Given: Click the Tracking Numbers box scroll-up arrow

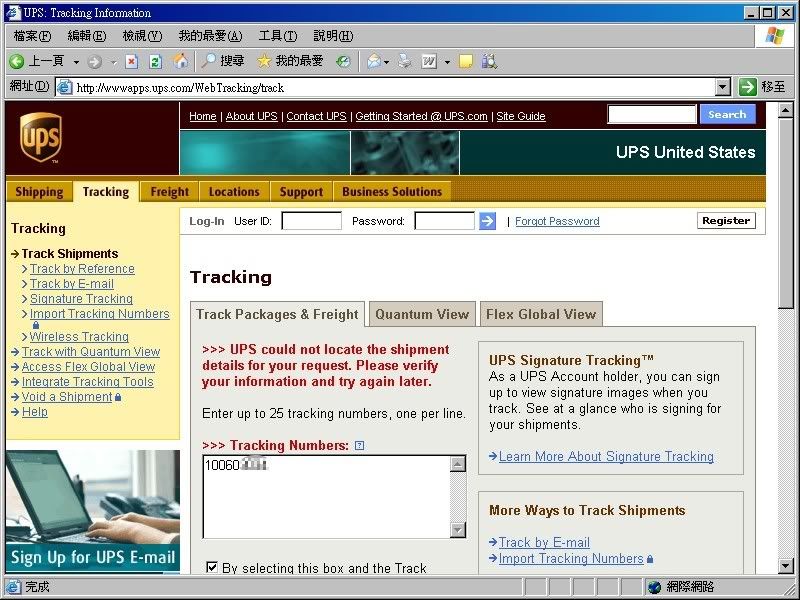Looking at the screenshot, I should click(458, 464).
